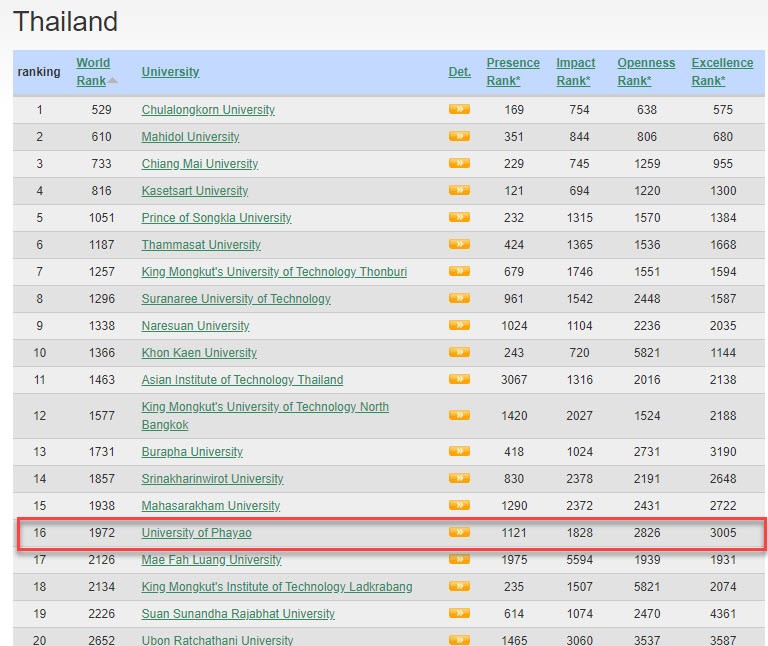The image size is (768, 646).
Task: Open details icon for Prince of Songkla University
Action: [x=459, y=216]
